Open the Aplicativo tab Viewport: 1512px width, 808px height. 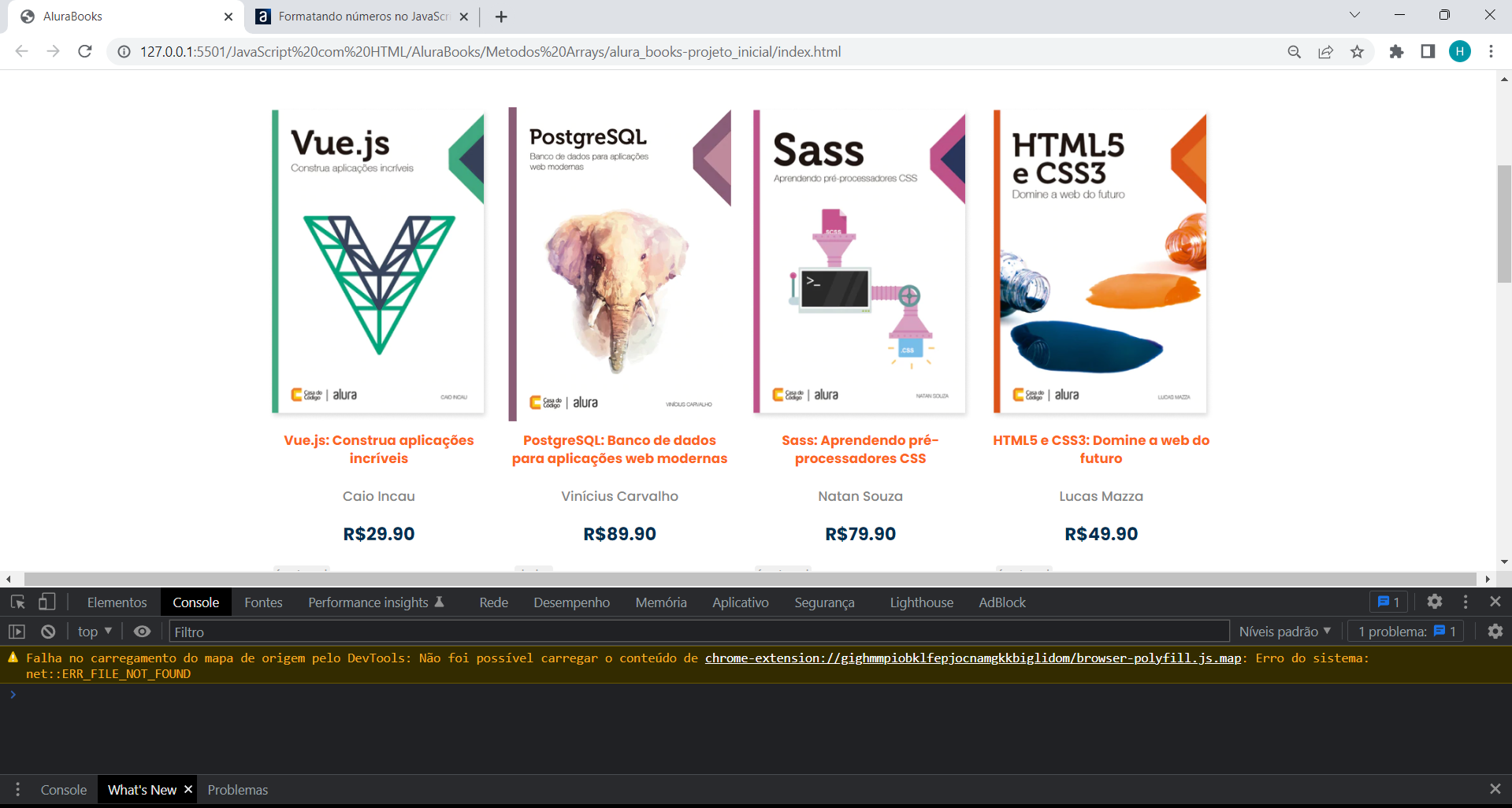coord(741,602)
